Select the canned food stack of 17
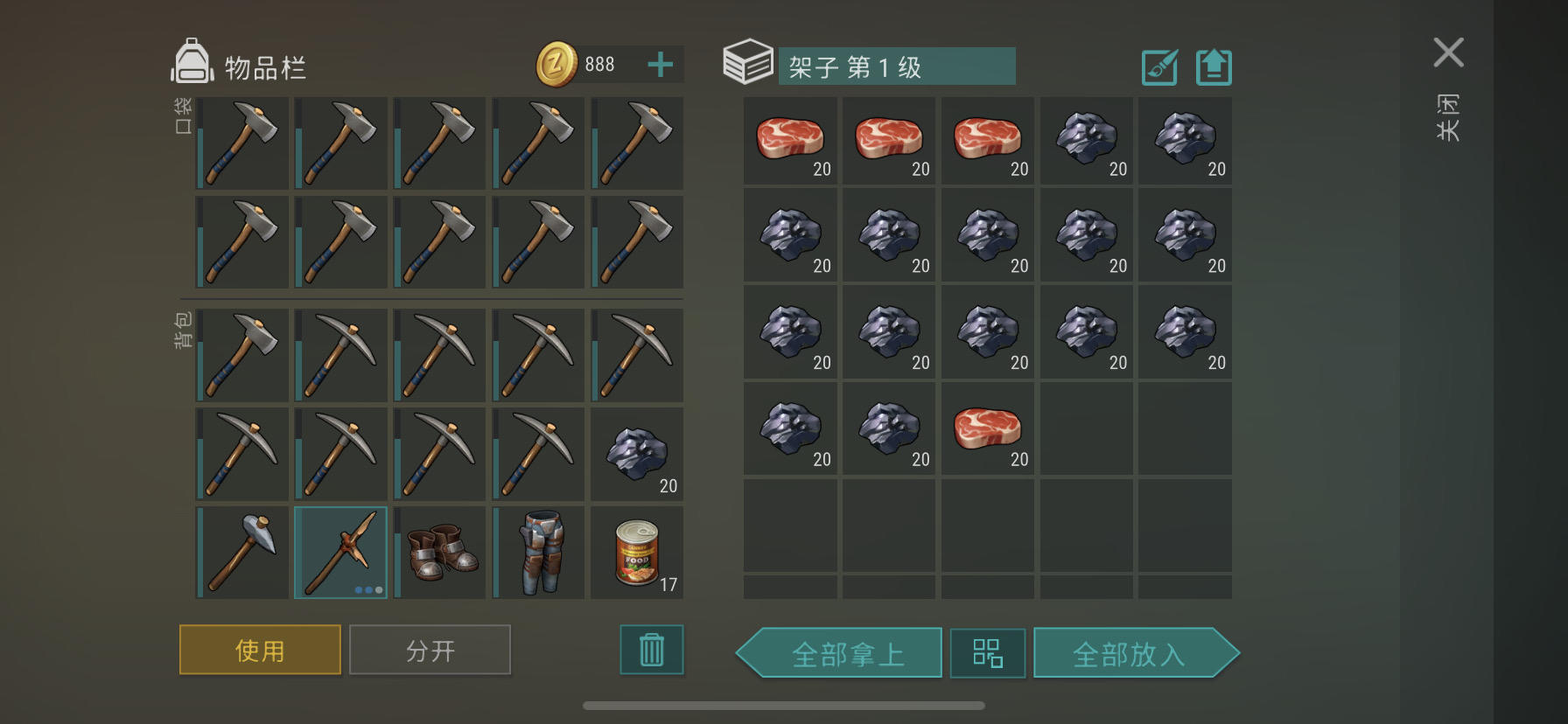Screen dimensions: 1568x724 click(x=637, y=553)
